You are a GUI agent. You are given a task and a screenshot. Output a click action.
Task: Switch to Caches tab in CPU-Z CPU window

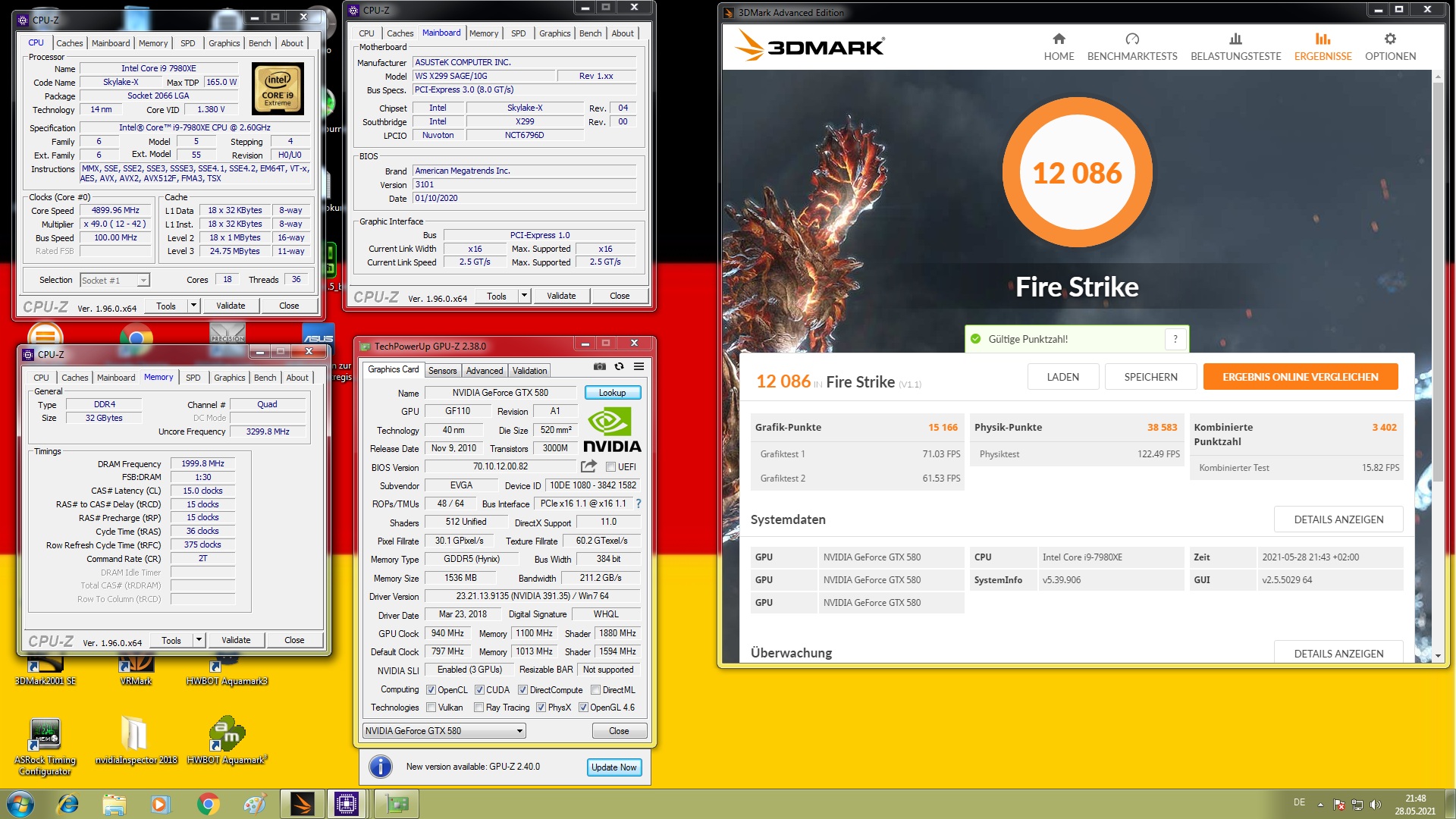click(69, 43)
